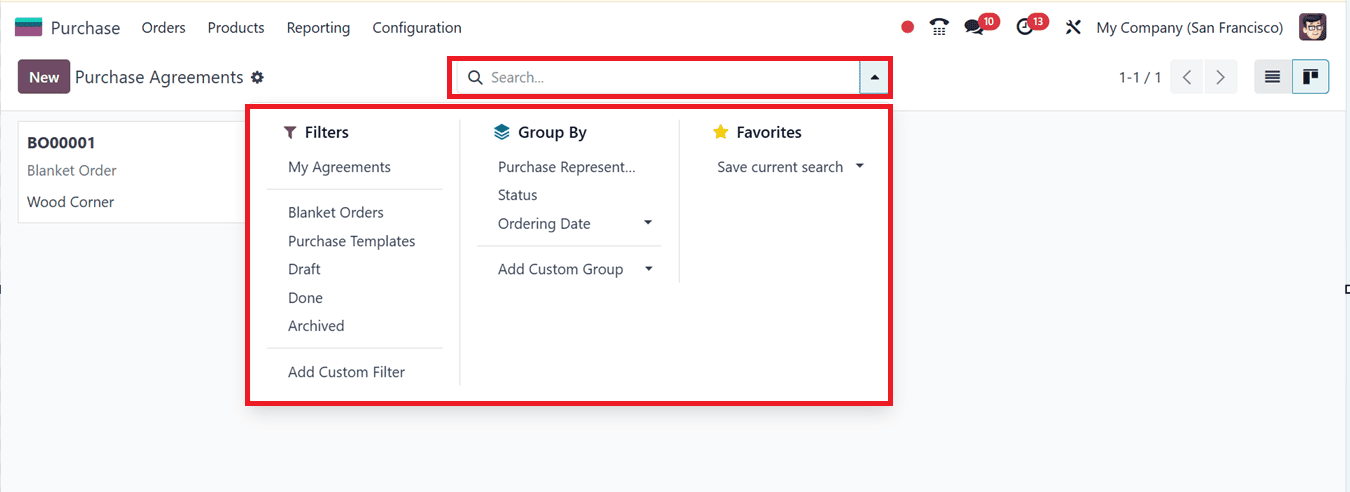Screen dimensions: 1350x492
Task: Filter by Blanket Orders
Action: click(336, 212)
